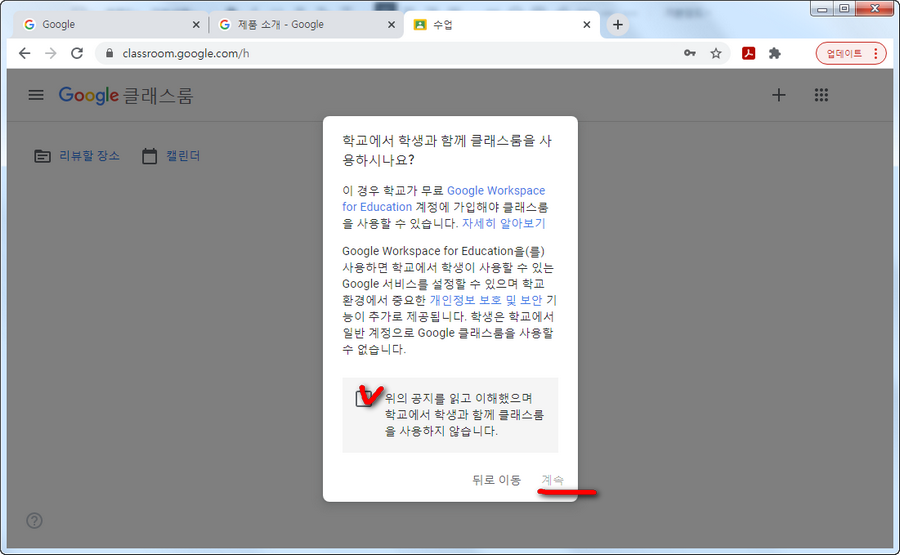Follow the 자세히 알아보기 link
Viewport: 900px width, 555px height.
pos(503,223)
